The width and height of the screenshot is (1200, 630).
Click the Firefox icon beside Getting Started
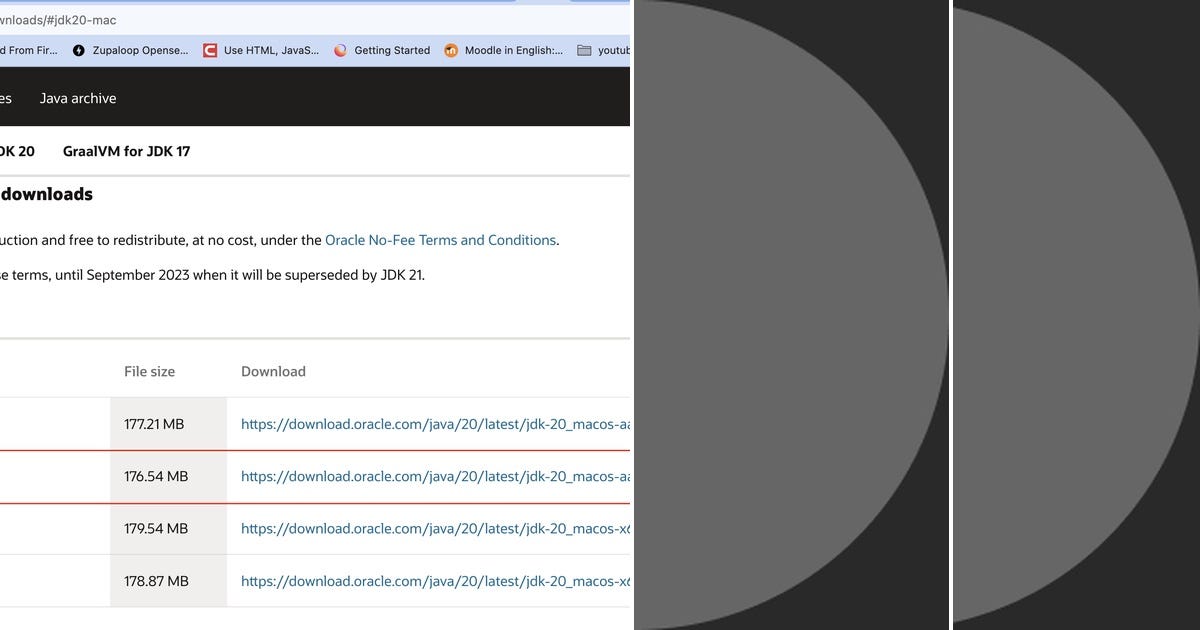(339, 50)
